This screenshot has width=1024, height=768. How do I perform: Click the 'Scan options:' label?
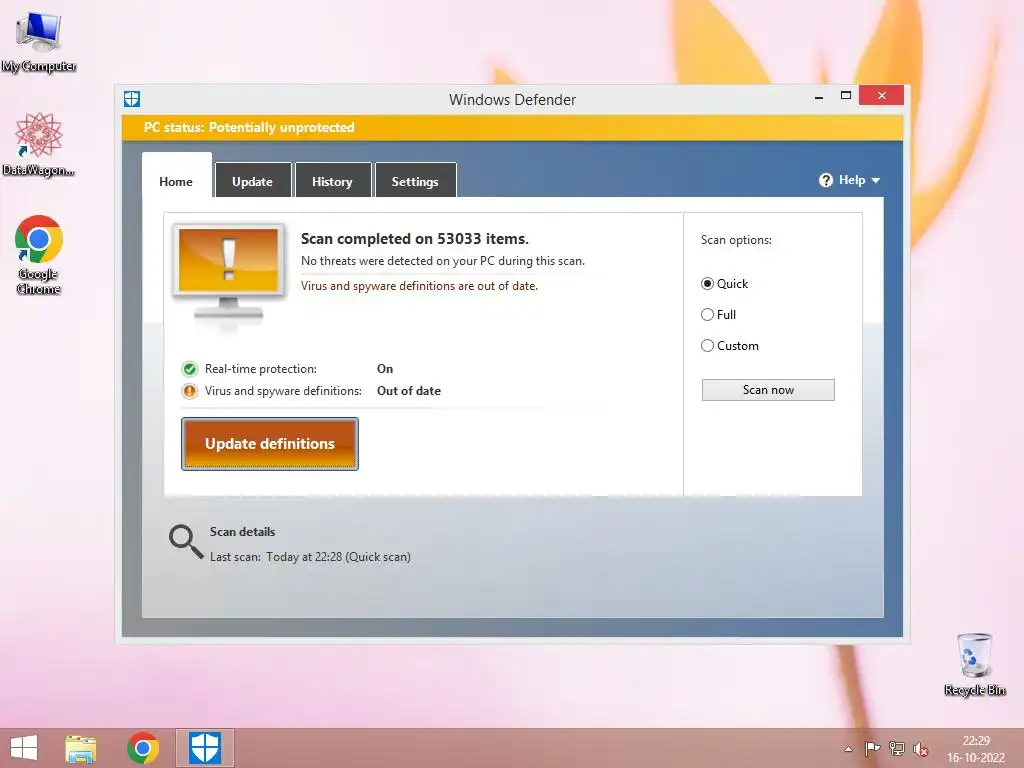click(x=736, y=240)
